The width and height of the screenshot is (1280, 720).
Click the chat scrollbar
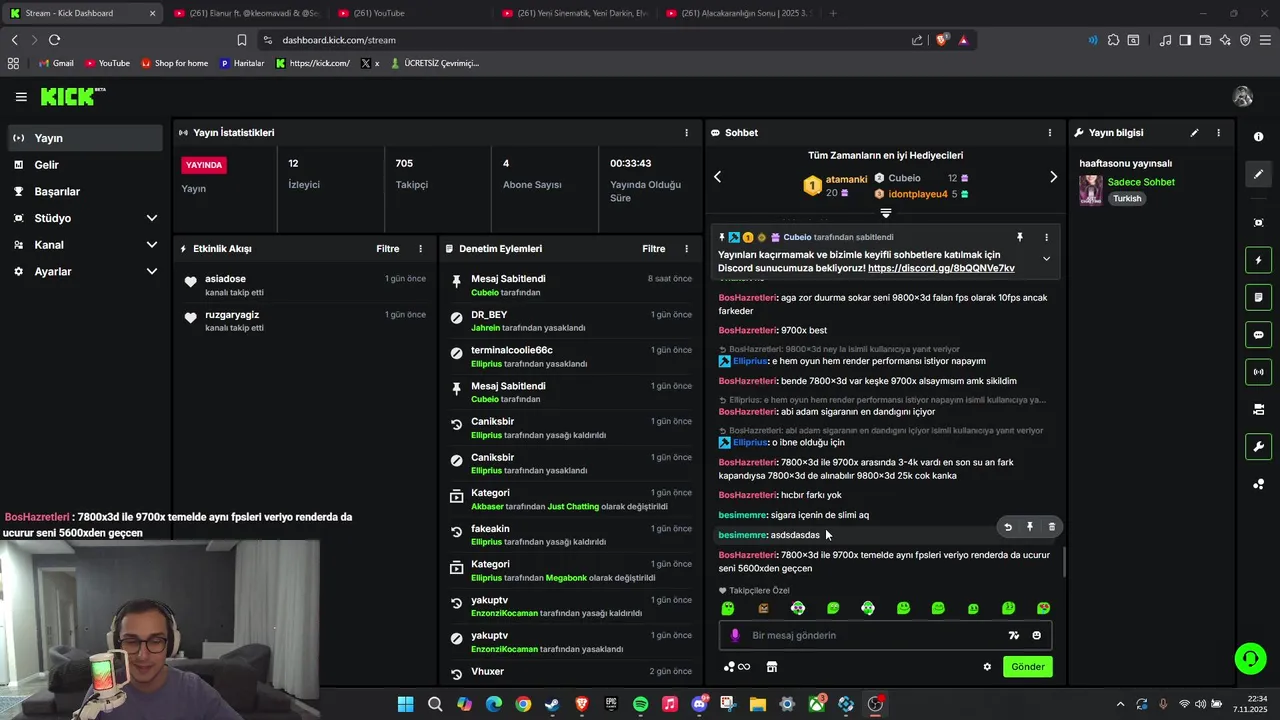point(1064,562)
